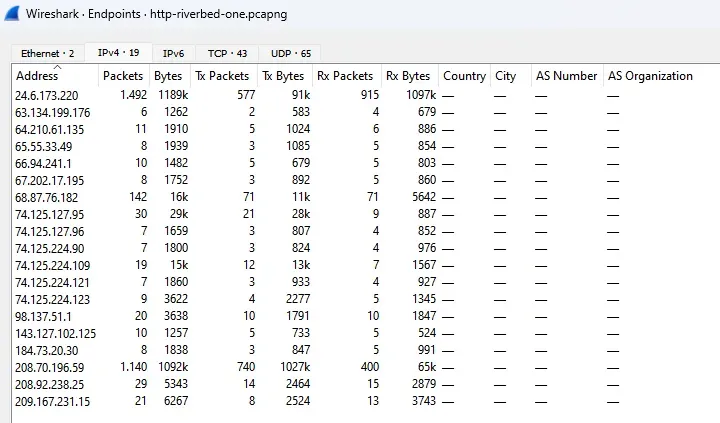The height and width of the screenshot is (423, 720).
Task: Click Rx Bytes value 3743
Action: 424,401
